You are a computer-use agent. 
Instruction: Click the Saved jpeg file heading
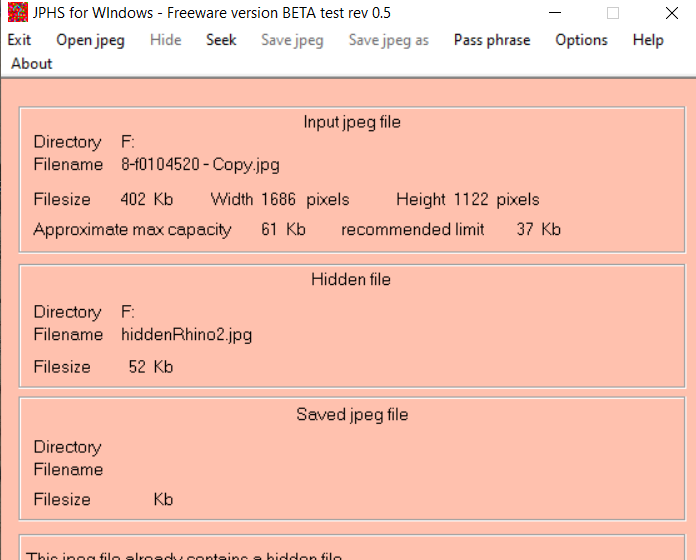[352, 414]
